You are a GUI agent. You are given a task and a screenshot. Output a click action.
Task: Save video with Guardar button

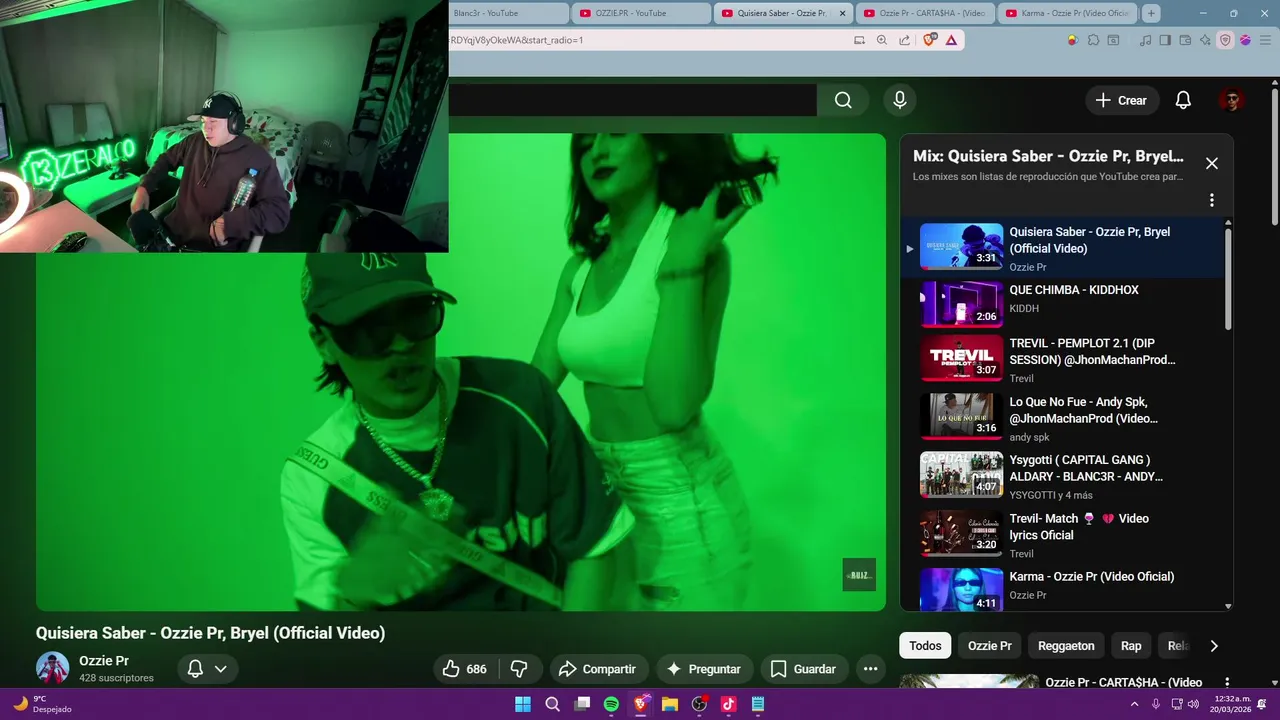(803, 669)
